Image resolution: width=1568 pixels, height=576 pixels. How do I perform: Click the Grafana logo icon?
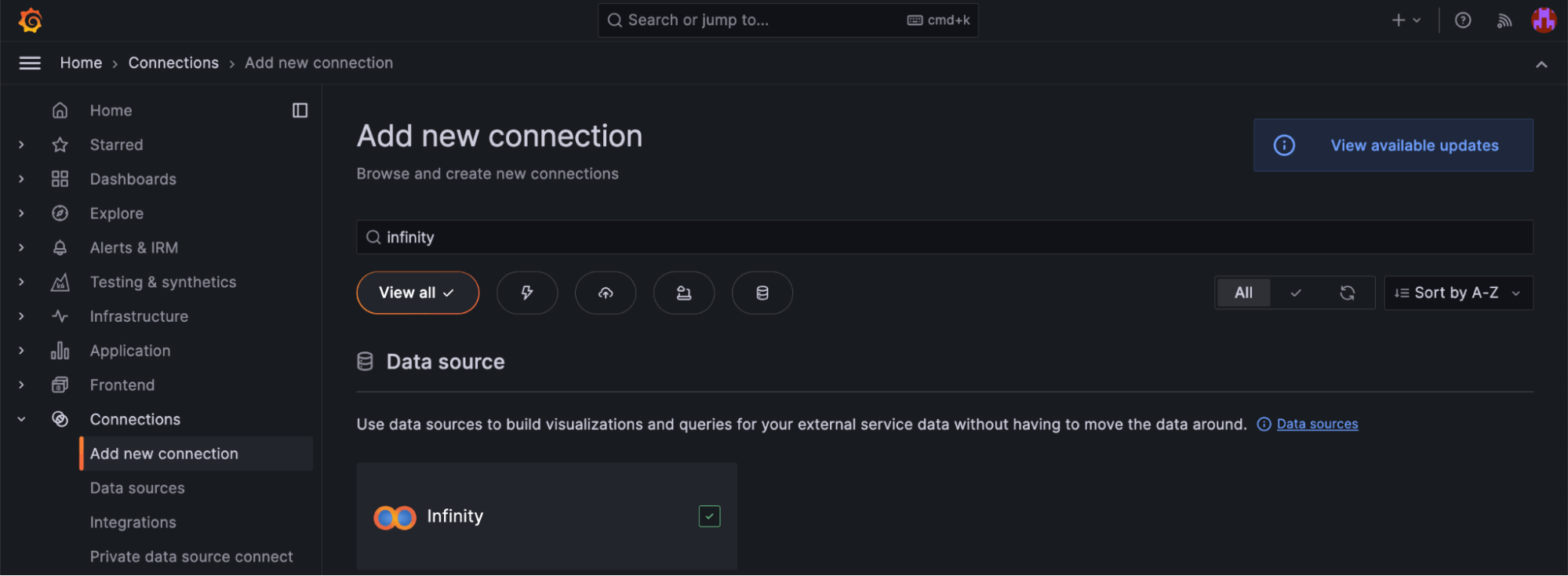[31, 20]
